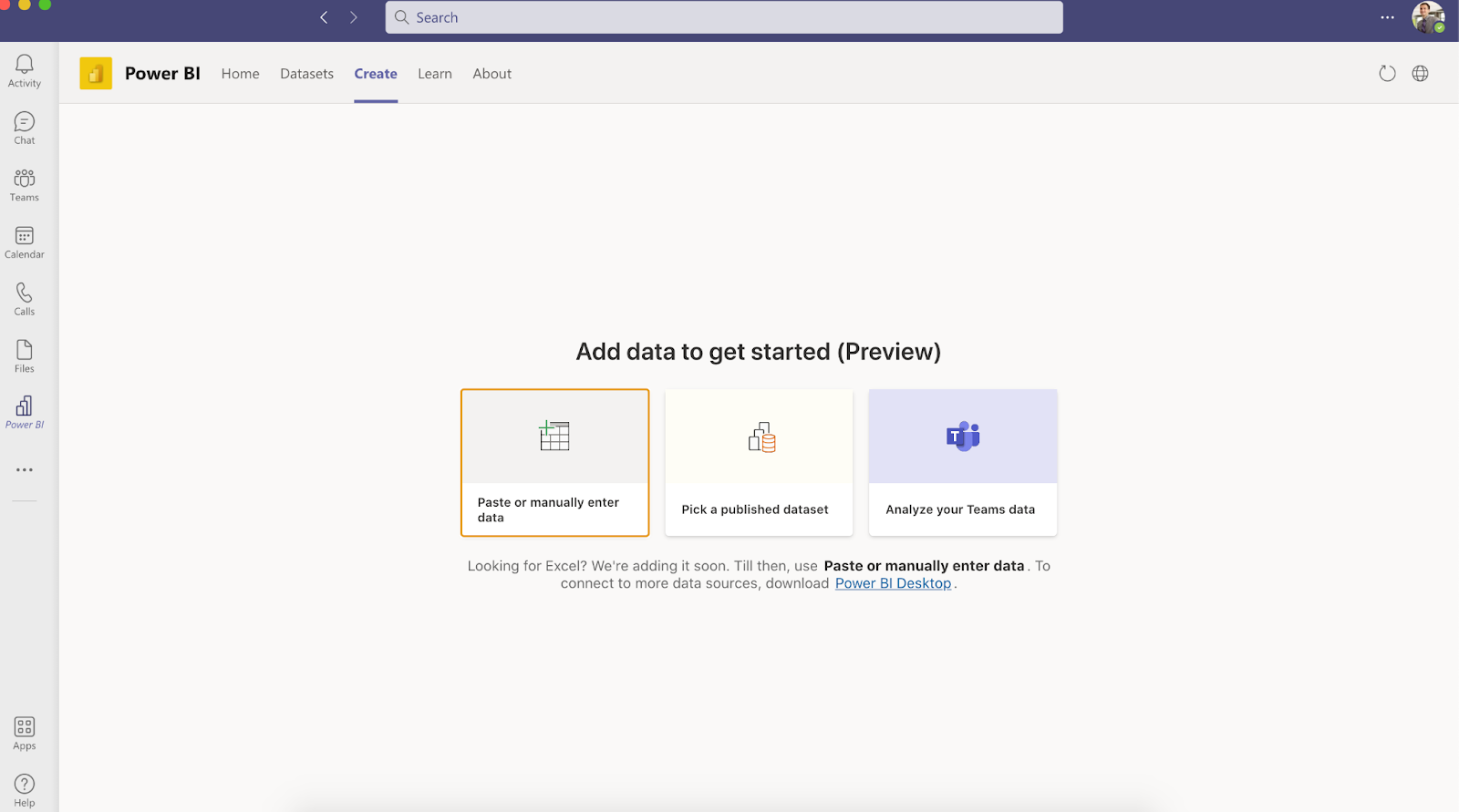Image resolution: width=1459 pixels, height=812 pixels.
Task: Click the Teams logo on the card
Action: [x=963, y=437]
